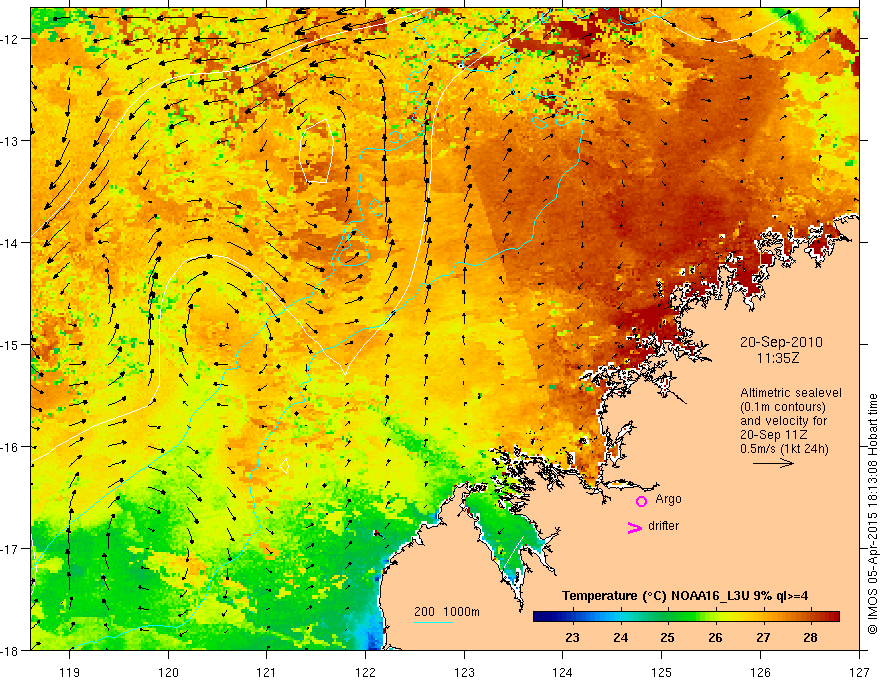Click the velocity scale reference arrow
This screenshot has height=680, width=880.
click(x=773, y=463)
